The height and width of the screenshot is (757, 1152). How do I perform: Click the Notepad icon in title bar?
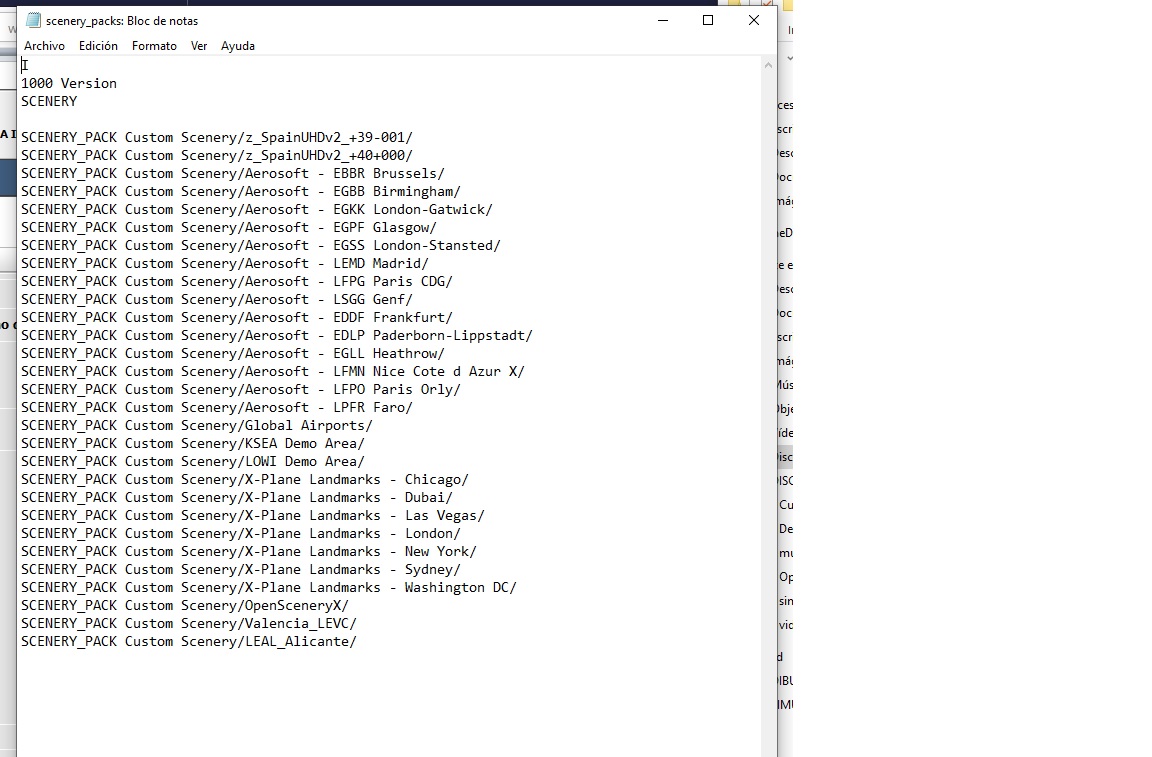(33, 21)
